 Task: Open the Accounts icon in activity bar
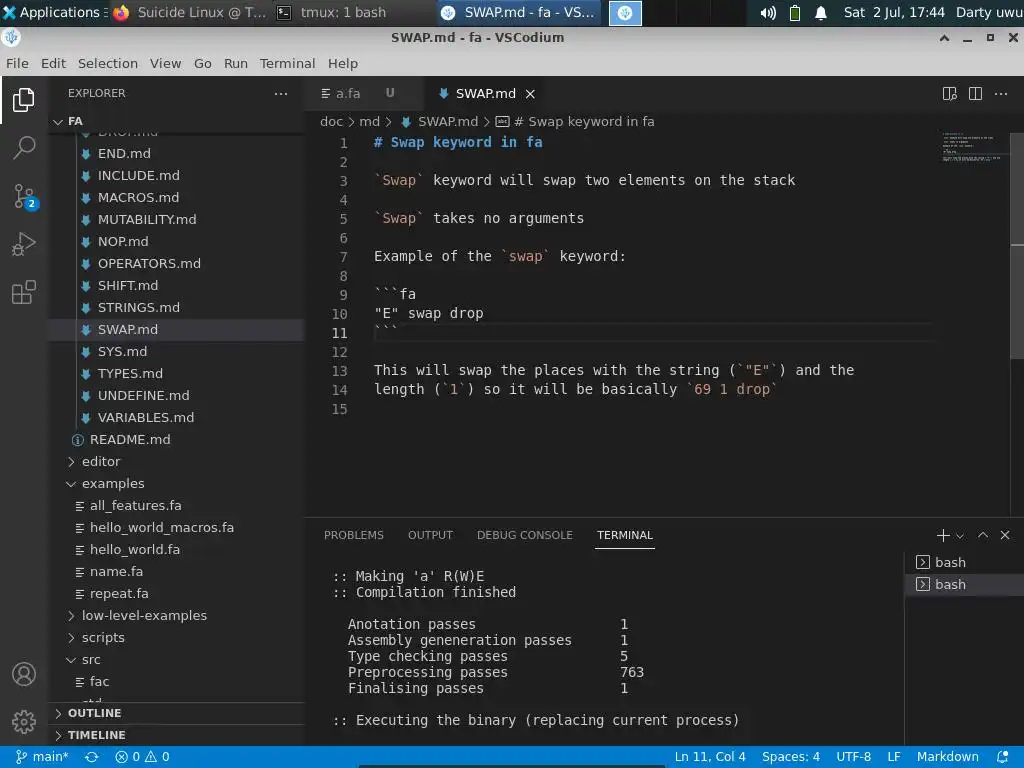coord(24,674)
